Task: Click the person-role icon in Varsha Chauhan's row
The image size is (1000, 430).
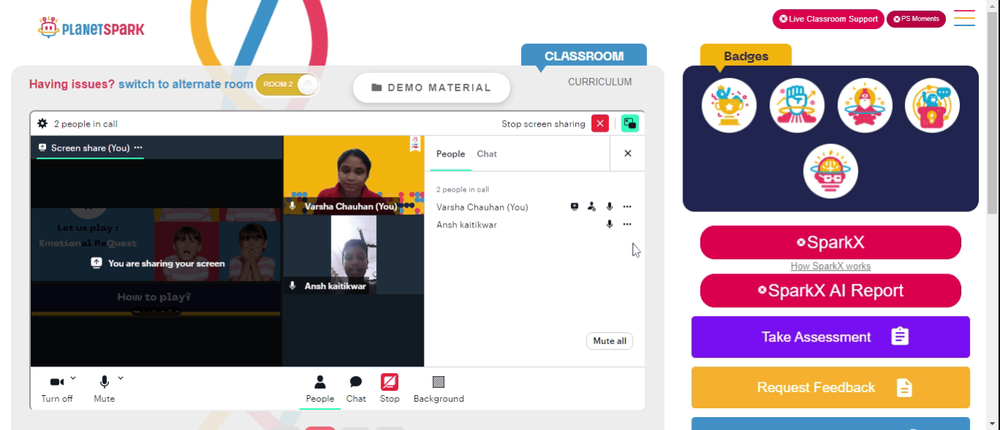Action: point(592,207)
